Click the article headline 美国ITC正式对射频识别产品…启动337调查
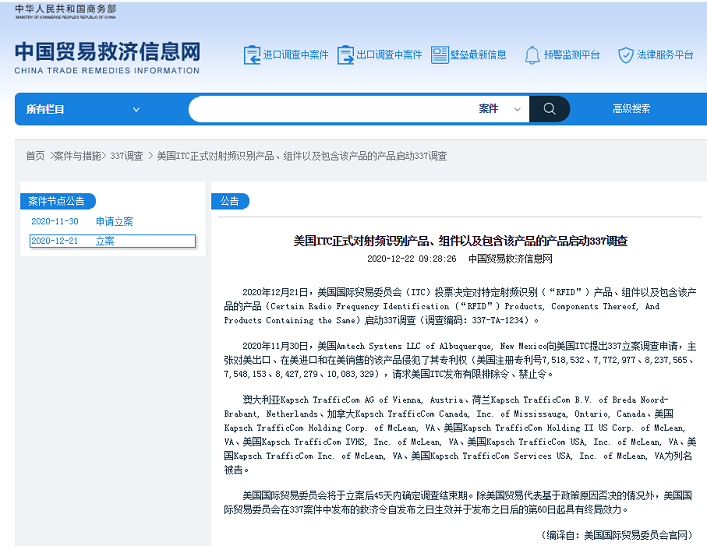This screenshot has height=546, width=707. [460, 241]
